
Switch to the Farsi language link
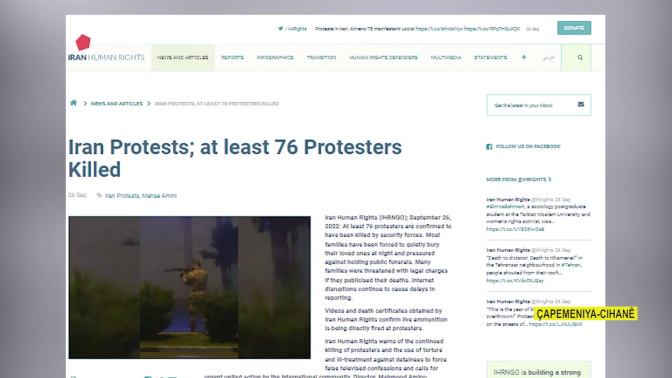[548, 57]
